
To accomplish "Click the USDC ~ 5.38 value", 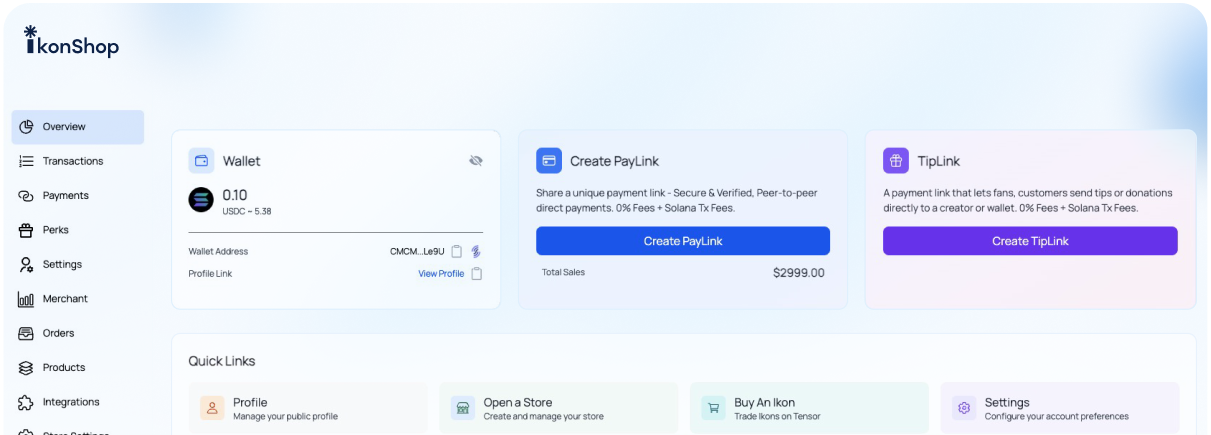I will (x=247, y=211).
